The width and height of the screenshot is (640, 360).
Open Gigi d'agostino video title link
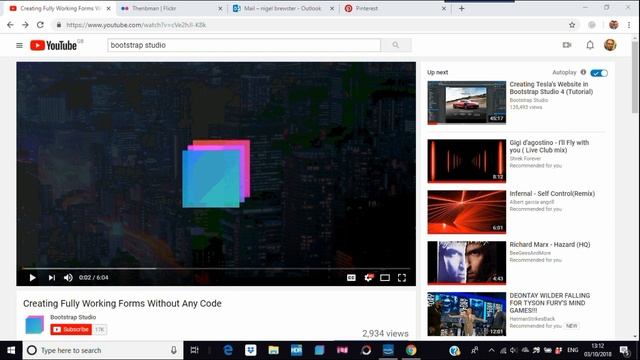[549, 146]
